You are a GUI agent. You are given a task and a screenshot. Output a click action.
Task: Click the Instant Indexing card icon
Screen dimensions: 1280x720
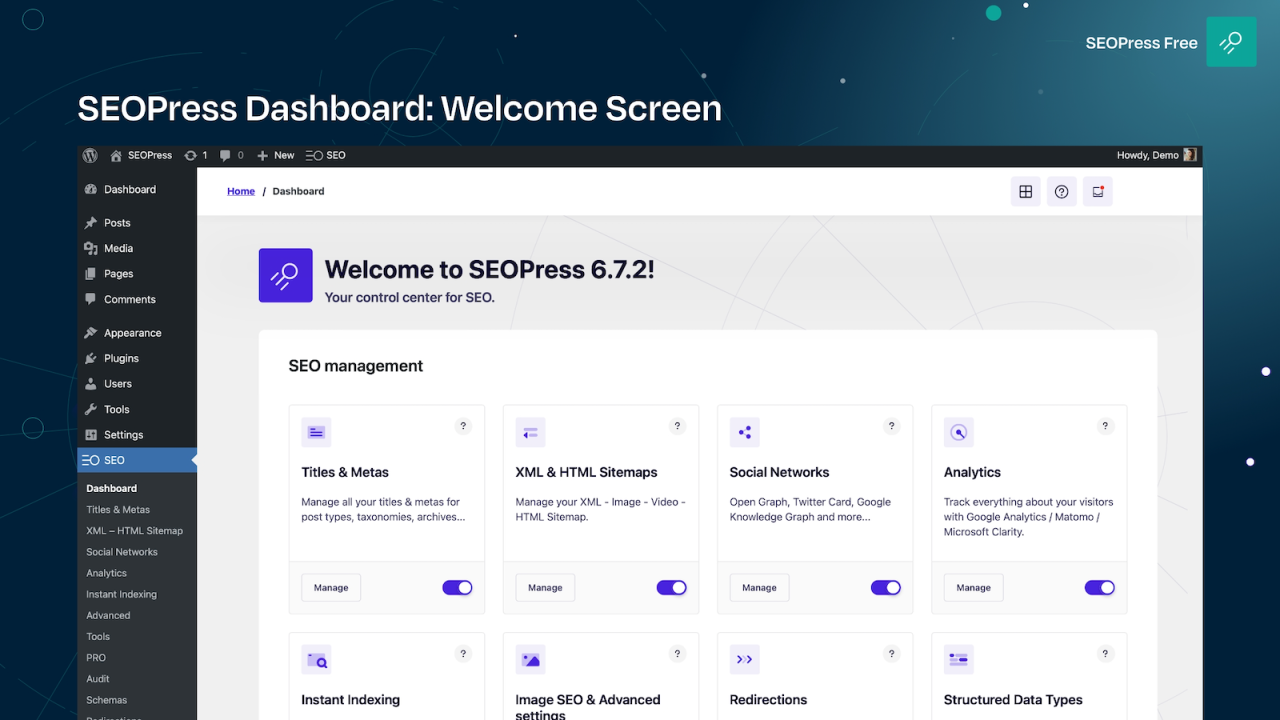(316, 660)
